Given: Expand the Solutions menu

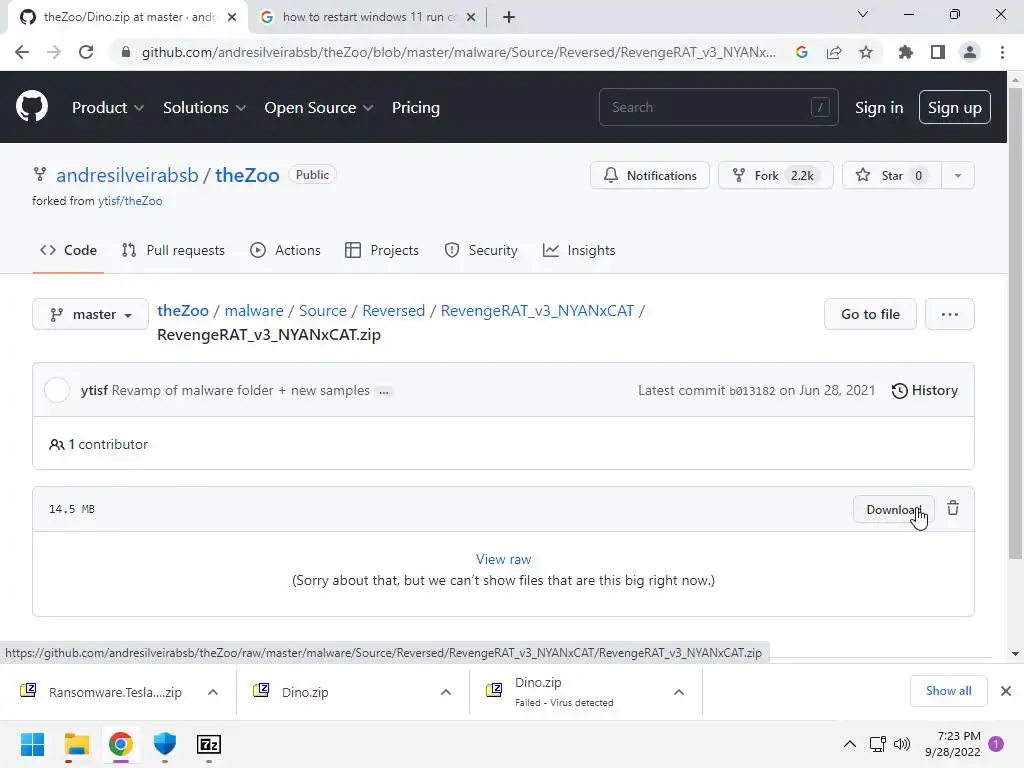Looking at the screenshot, I should tap(204, 108).
